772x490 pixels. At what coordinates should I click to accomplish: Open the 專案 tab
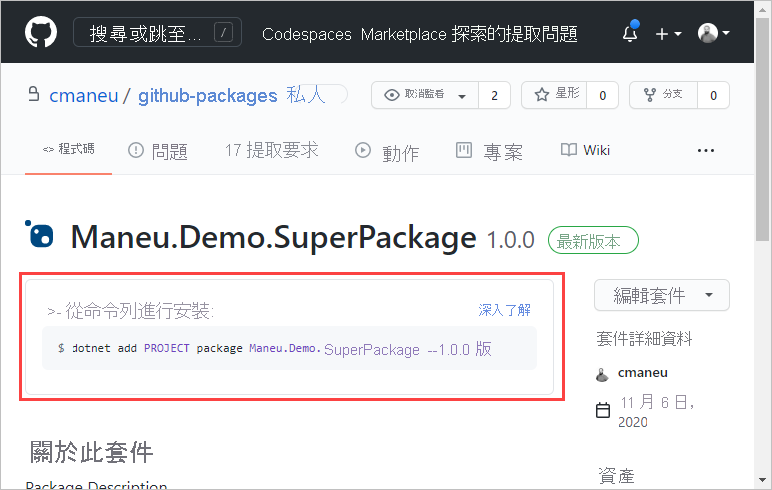489,151
